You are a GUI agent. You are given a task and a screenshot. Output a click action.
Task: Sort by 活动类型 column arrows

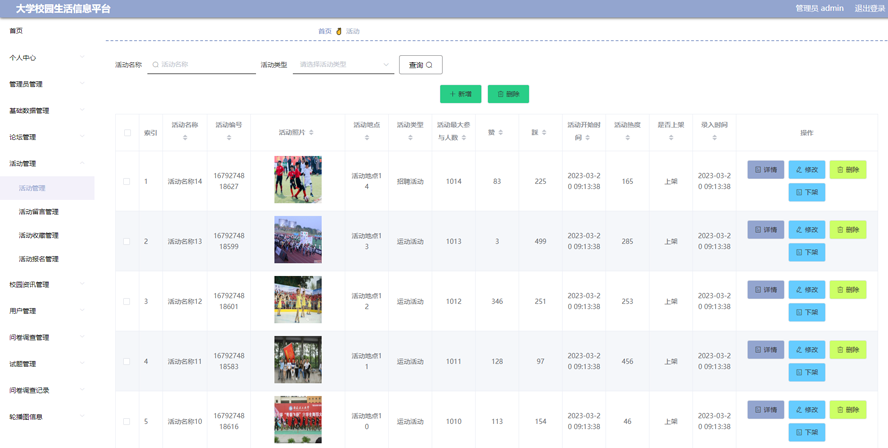410,138
